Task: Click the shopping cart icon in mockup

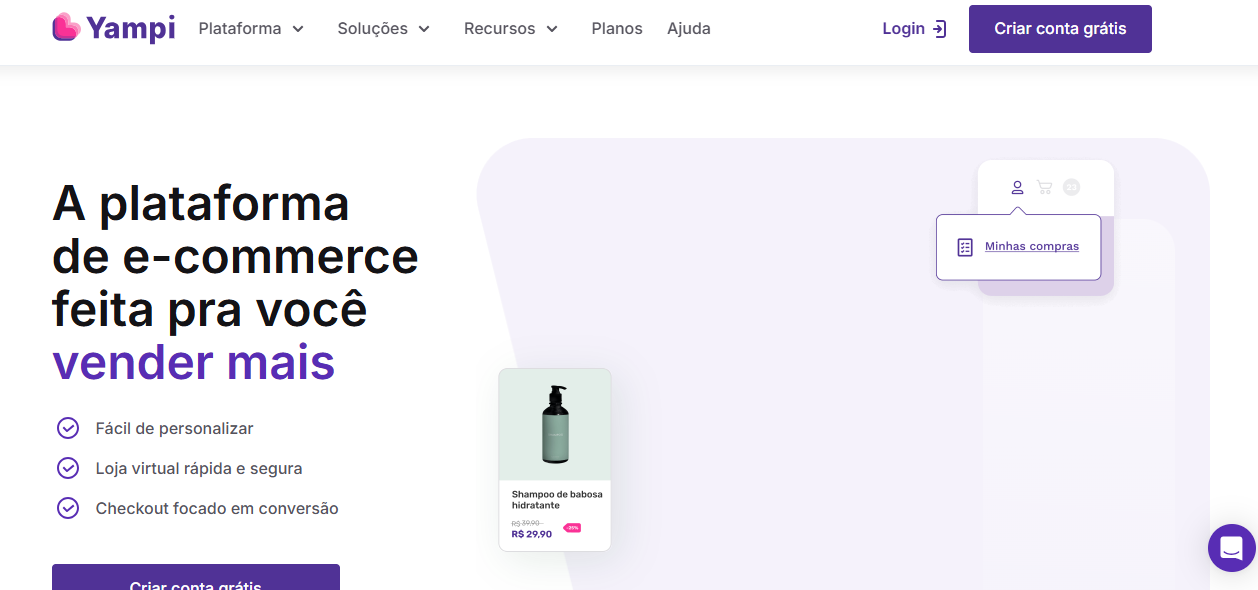Action: [x=1044, y=187]
